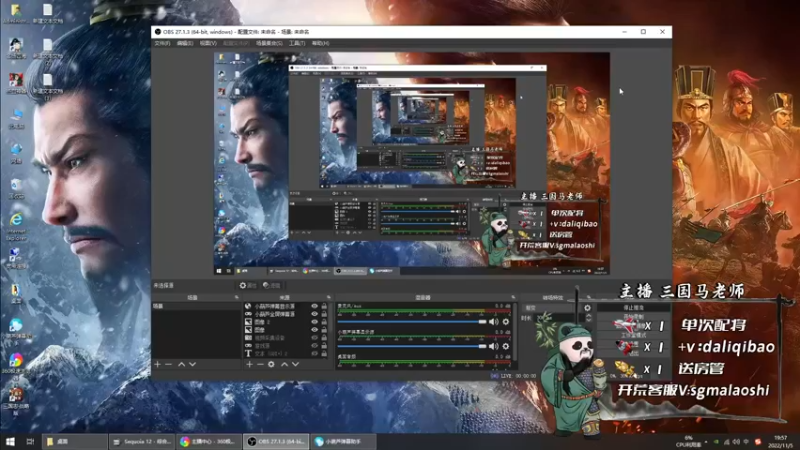Open source properties gear in sources toolbar
This screenshot has height=450, width=800.
271,364
